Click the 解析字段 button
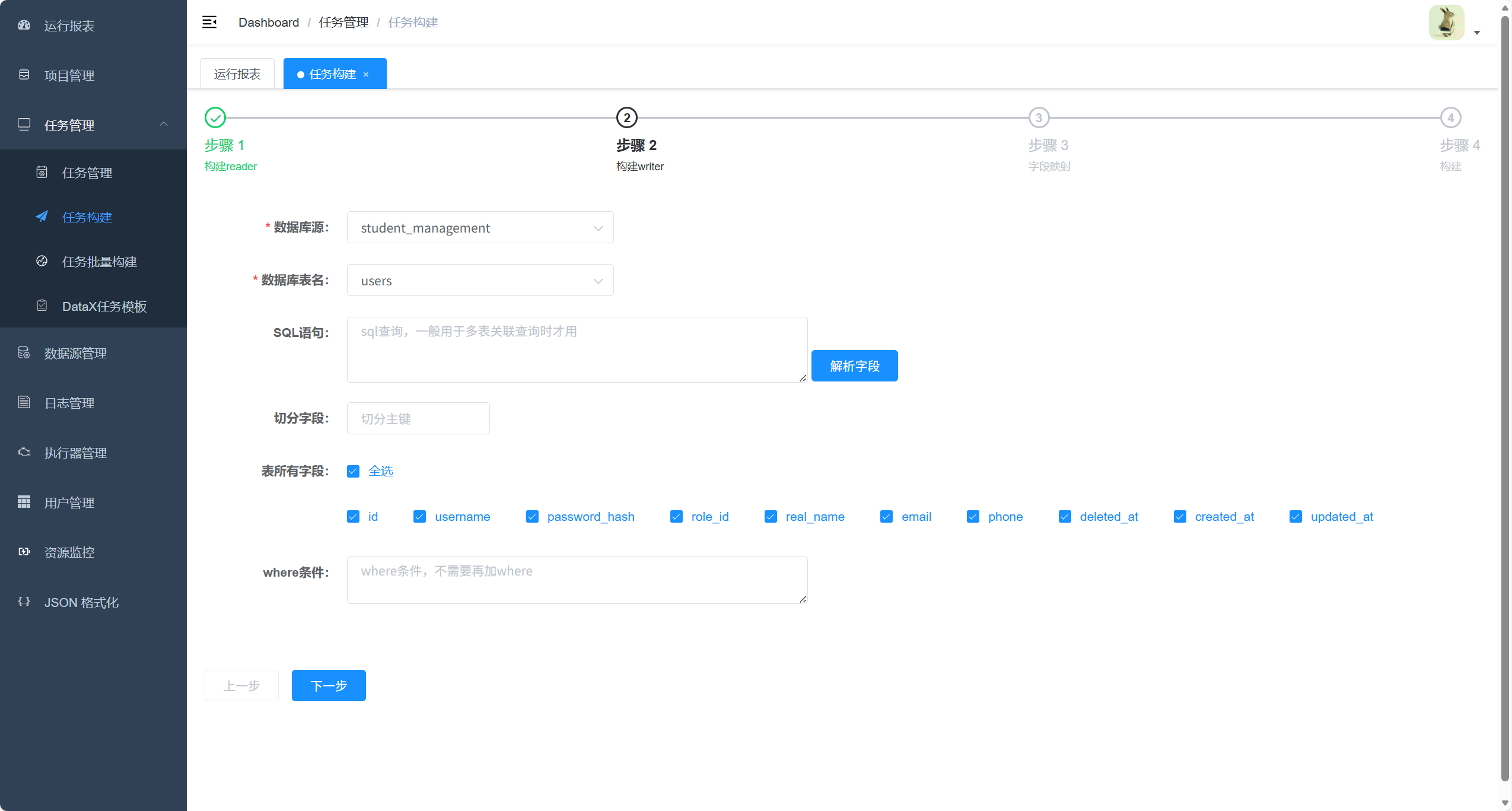 (854, 366)
